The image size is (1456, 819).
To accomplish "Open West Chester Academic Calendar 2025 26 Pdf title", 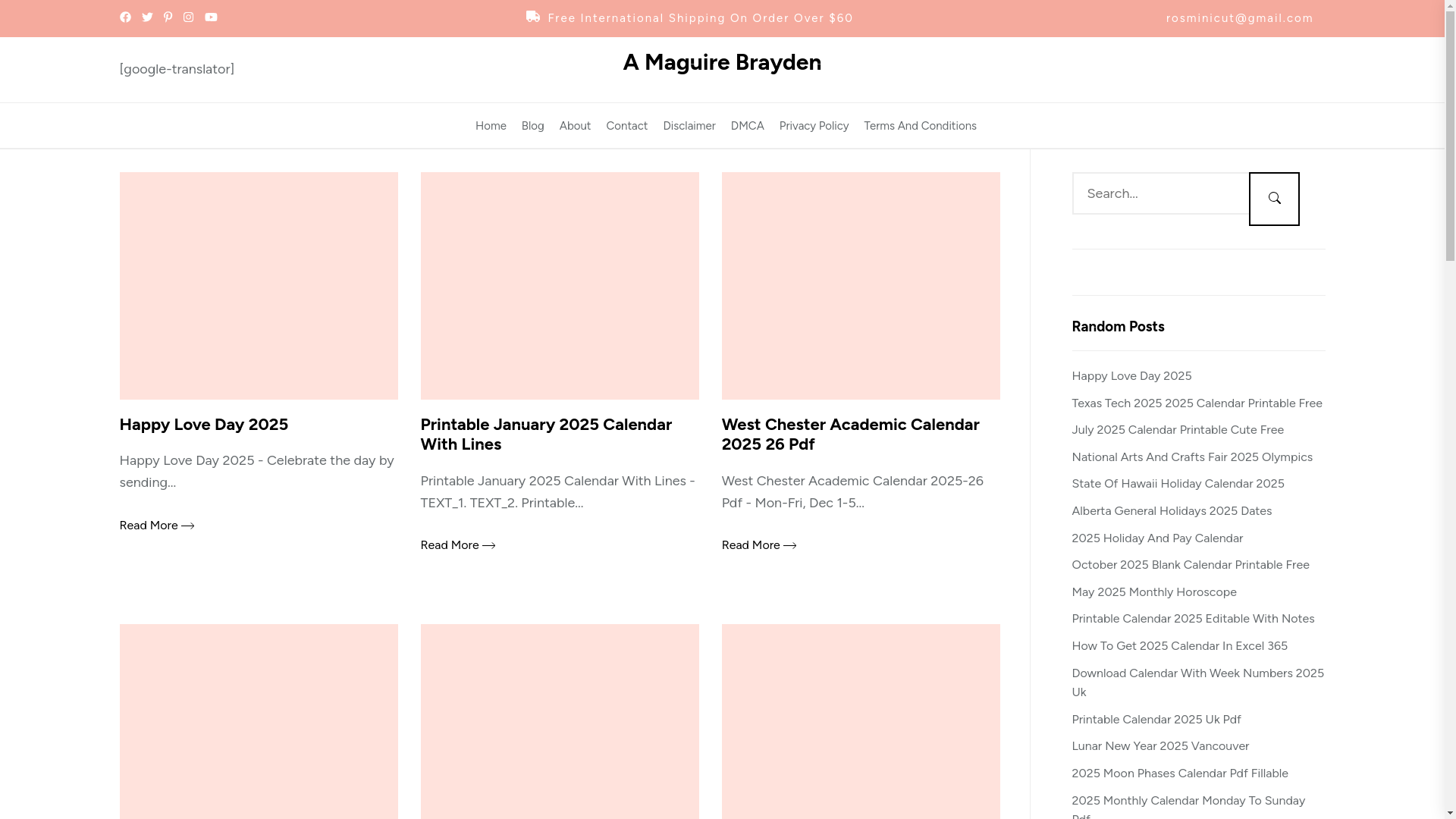I will coord(850,434).
